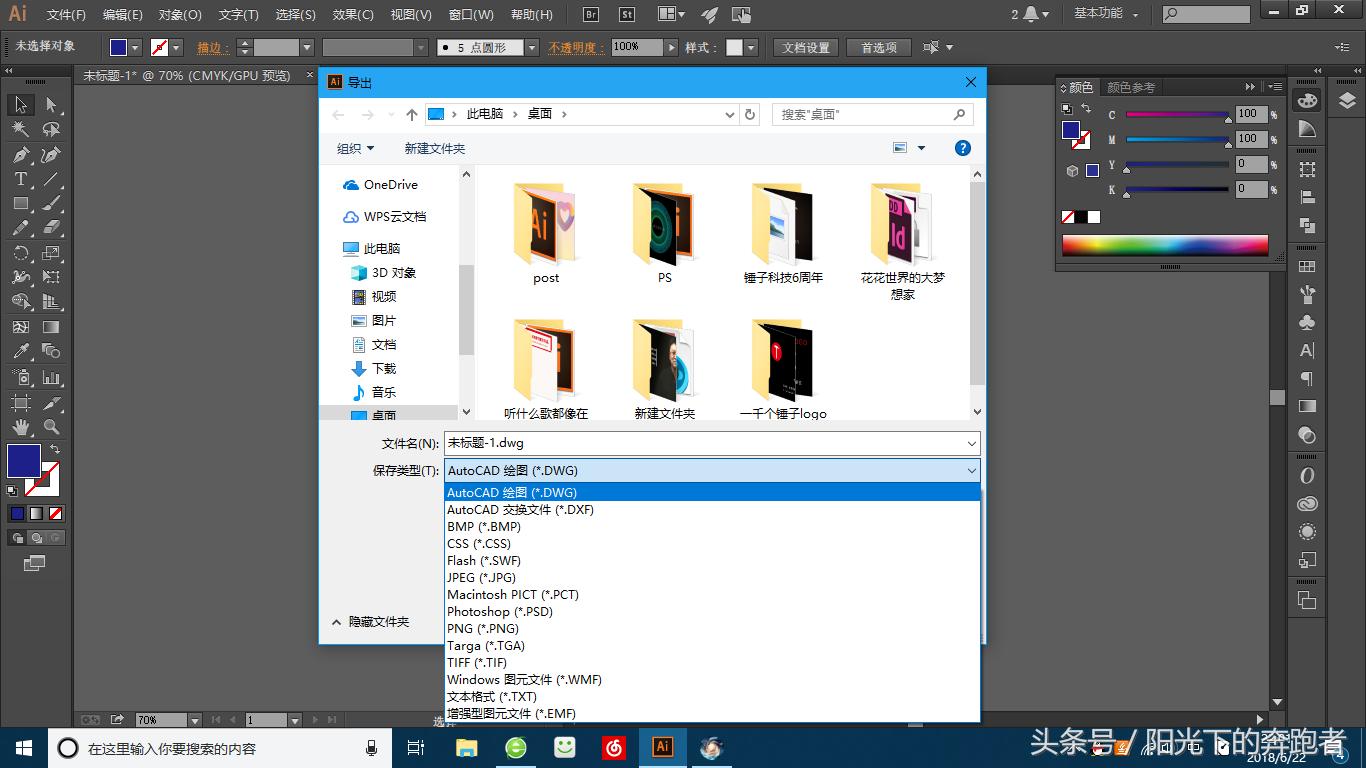The height and width of the screenshot is (768, 1366).
Task: Choose PNG (*.PNG) from the list
Action: click(x=483, y=629)
